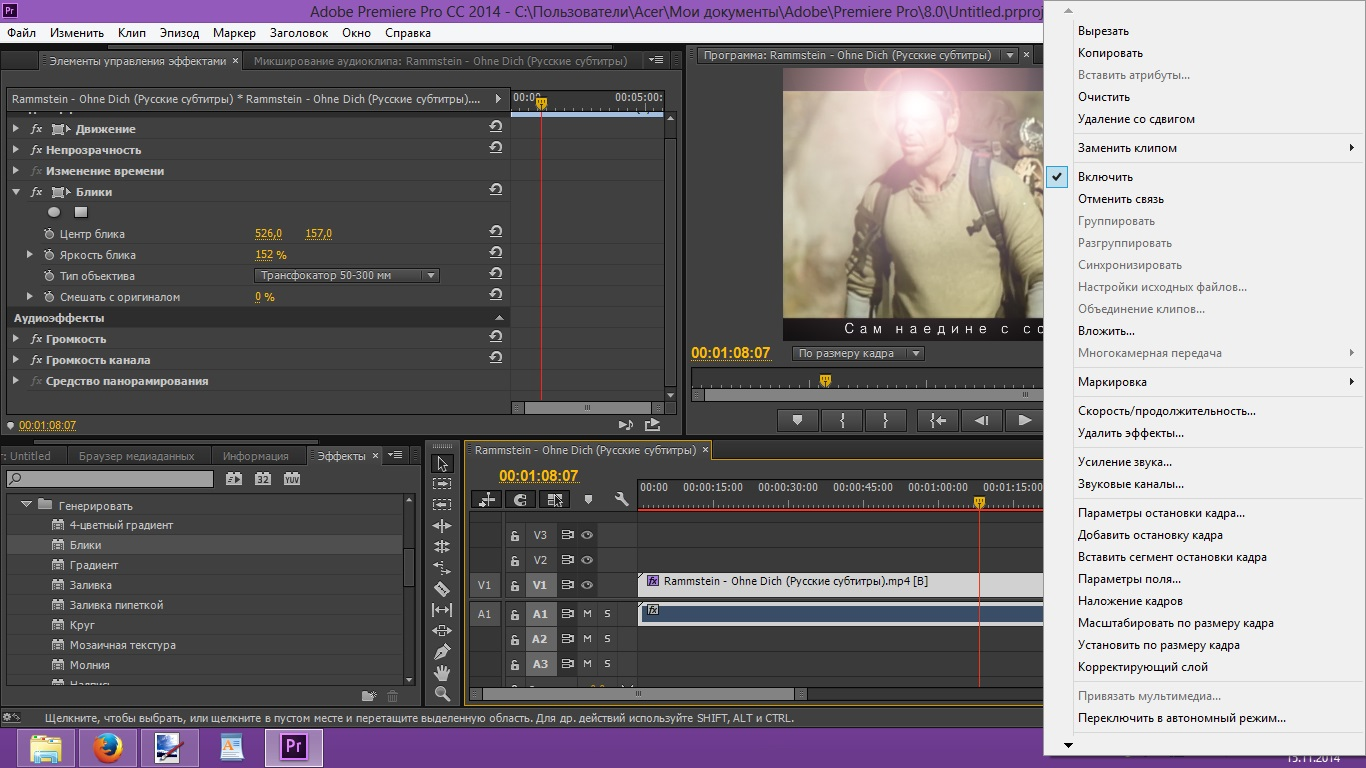
Task: Play the sequence in Program monitor
Action: [1024, 421]
